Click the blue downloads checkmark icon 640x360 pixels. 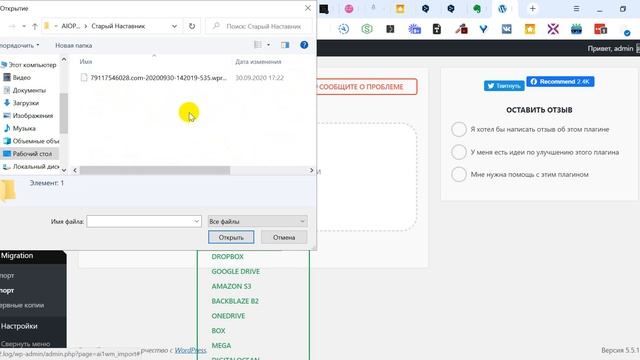[627, 33]
